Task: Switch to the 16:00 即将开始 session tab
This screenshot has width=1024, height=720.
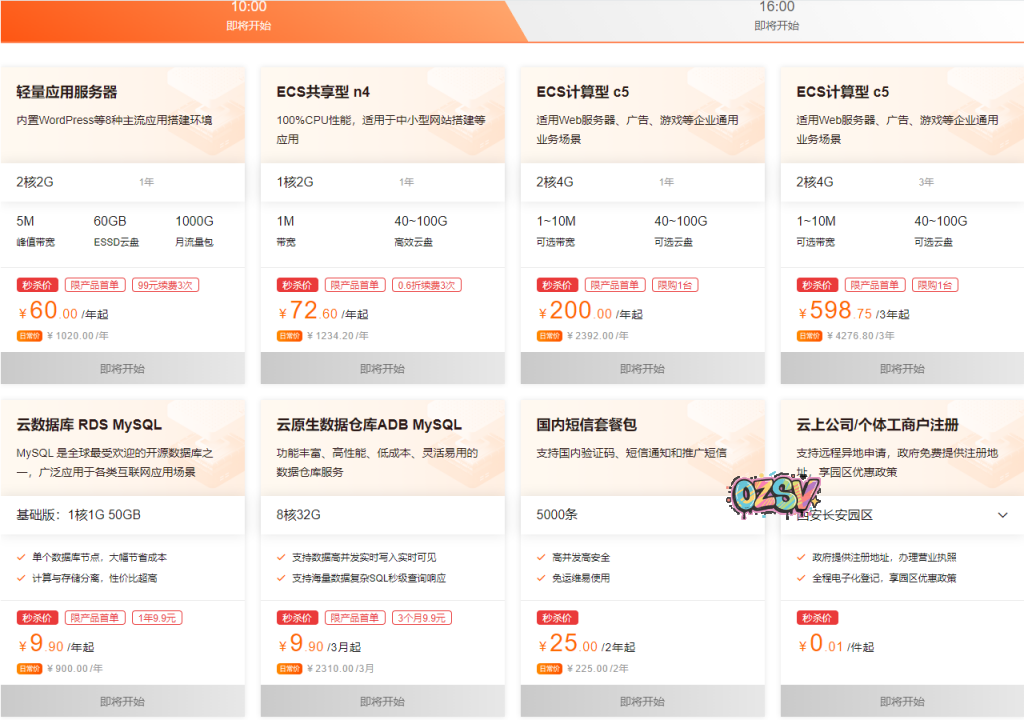Action: tap(776, 16)
